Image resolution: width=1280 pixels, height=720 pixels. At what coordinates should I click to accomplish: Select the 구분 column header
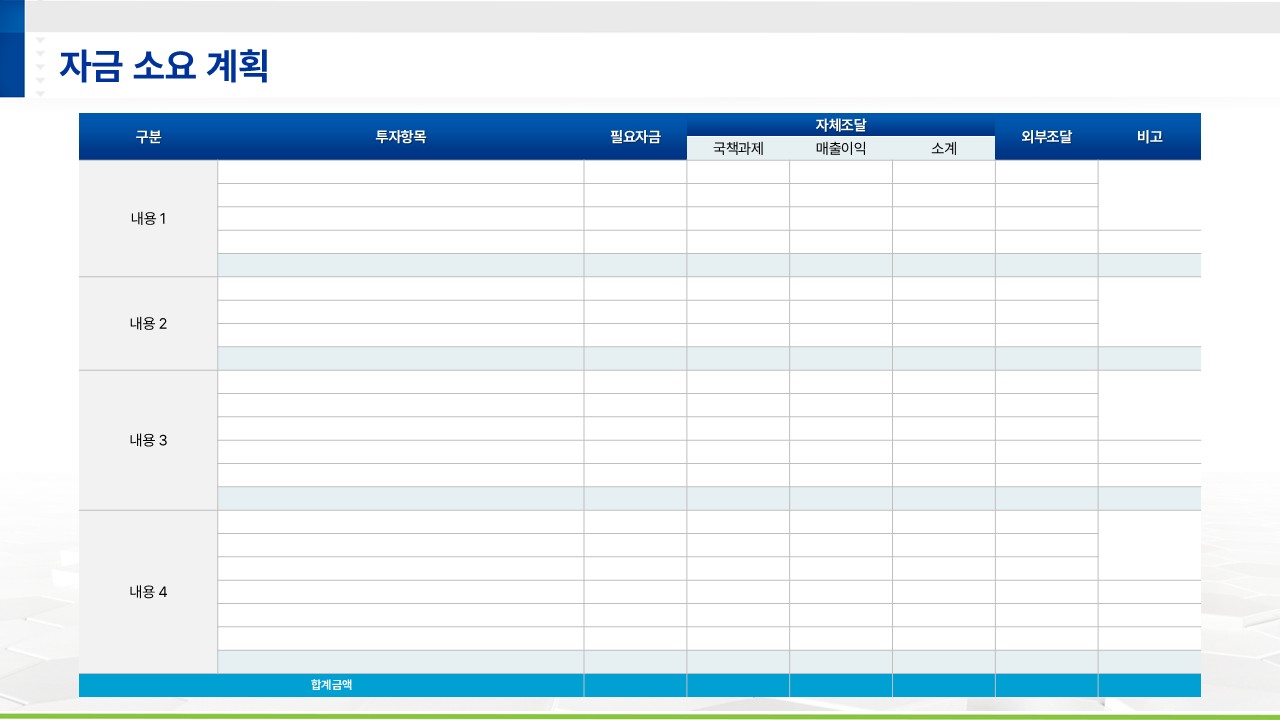(148, 137)
